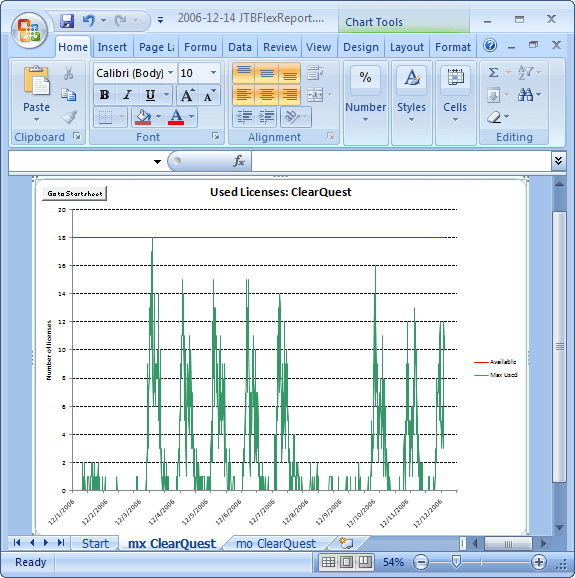Toggle Underline formatting
Screen dimensions: 575x578
150,95
